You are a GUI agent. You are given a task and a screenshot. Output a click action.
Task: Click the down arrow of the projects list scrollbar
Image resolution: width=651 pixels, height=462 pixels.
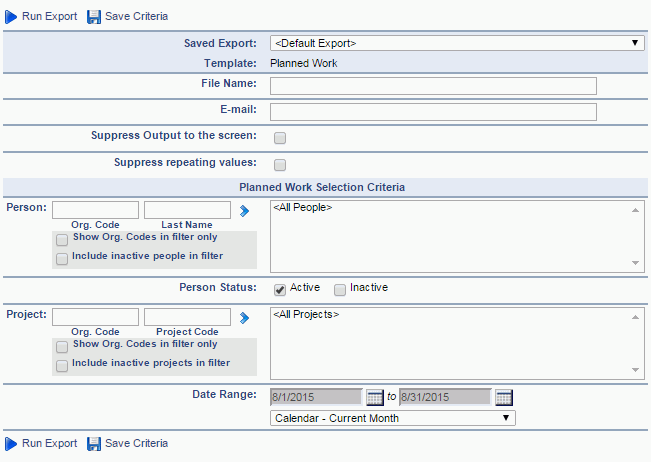[x=635, y=369]
